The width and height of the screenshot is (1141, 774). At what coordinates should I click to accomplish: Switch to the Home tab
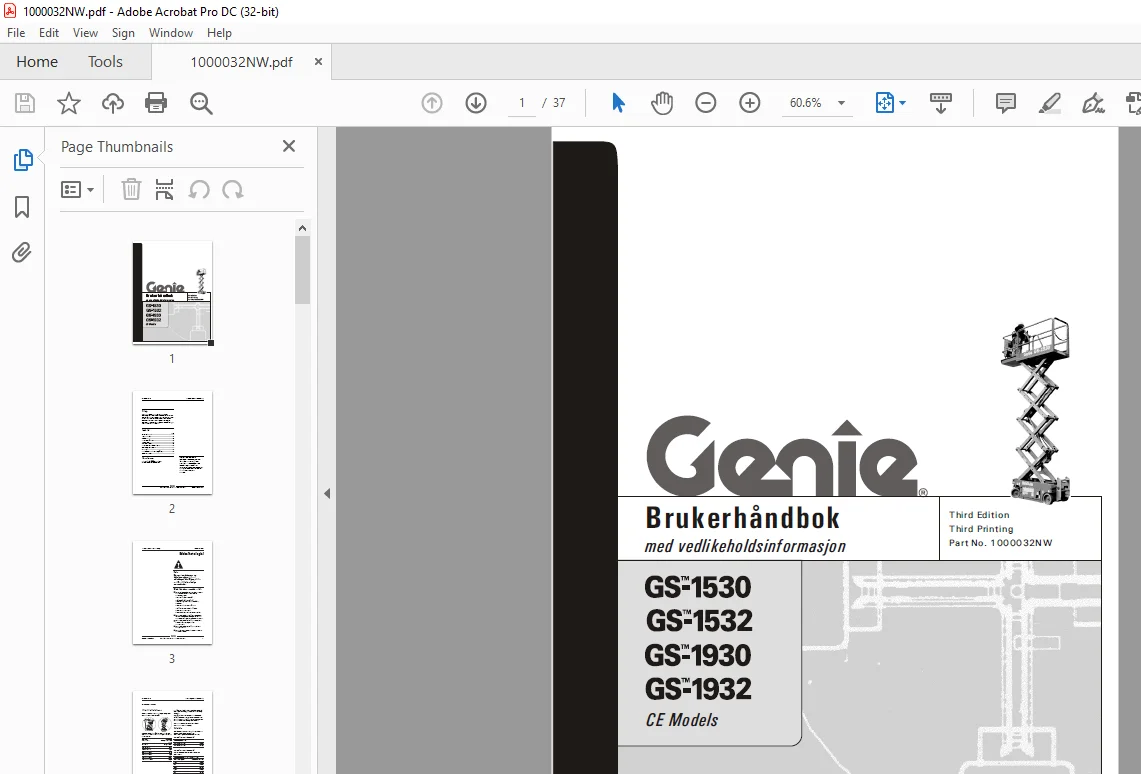point(37,62)
